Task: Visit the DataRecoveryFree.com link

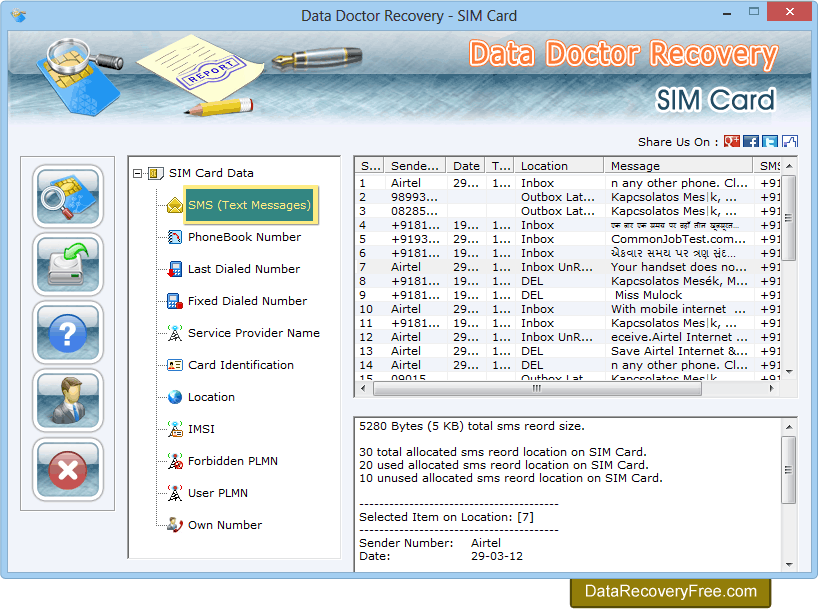Action: pyautogui.click(x=670, y=591)
